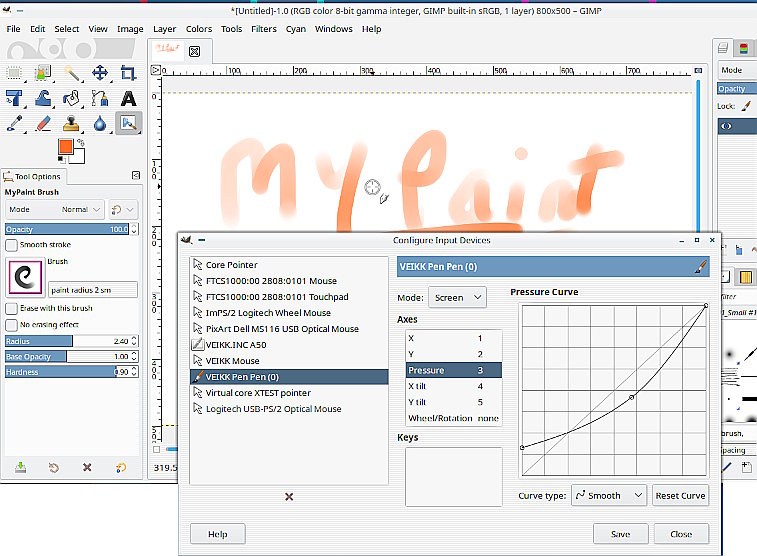Click the Save Tool Preset icon
Screen dimensions: 757x556
coord(20,467)
